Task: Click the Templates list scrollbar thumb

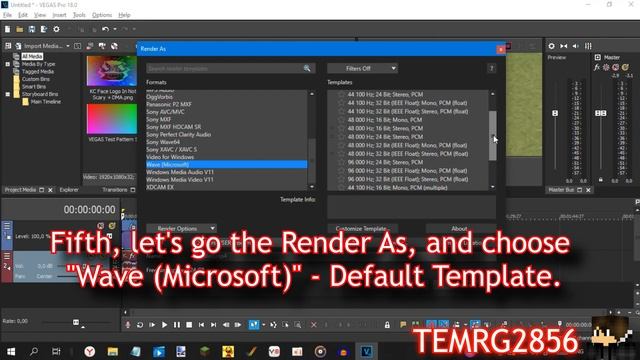Action: (493, 136)
